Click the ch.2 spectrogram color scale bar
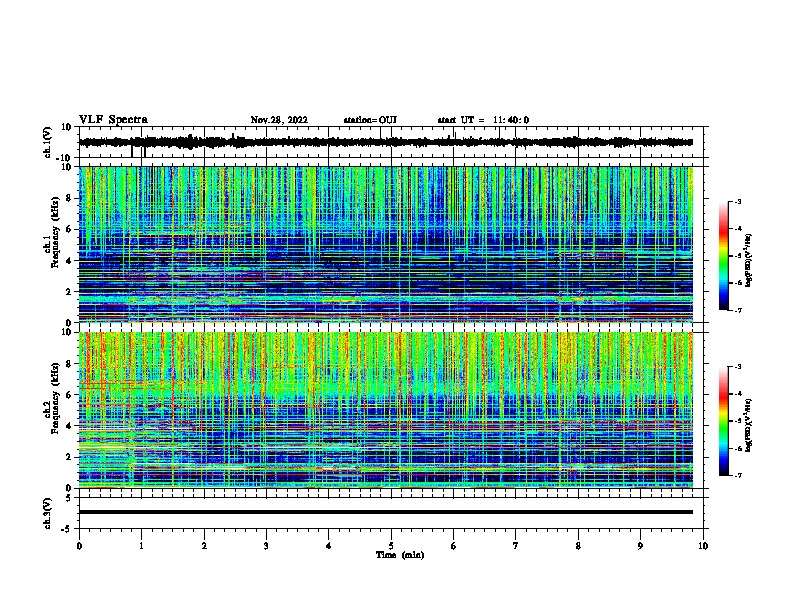This screenshot has height=612, width=792. 724,421
